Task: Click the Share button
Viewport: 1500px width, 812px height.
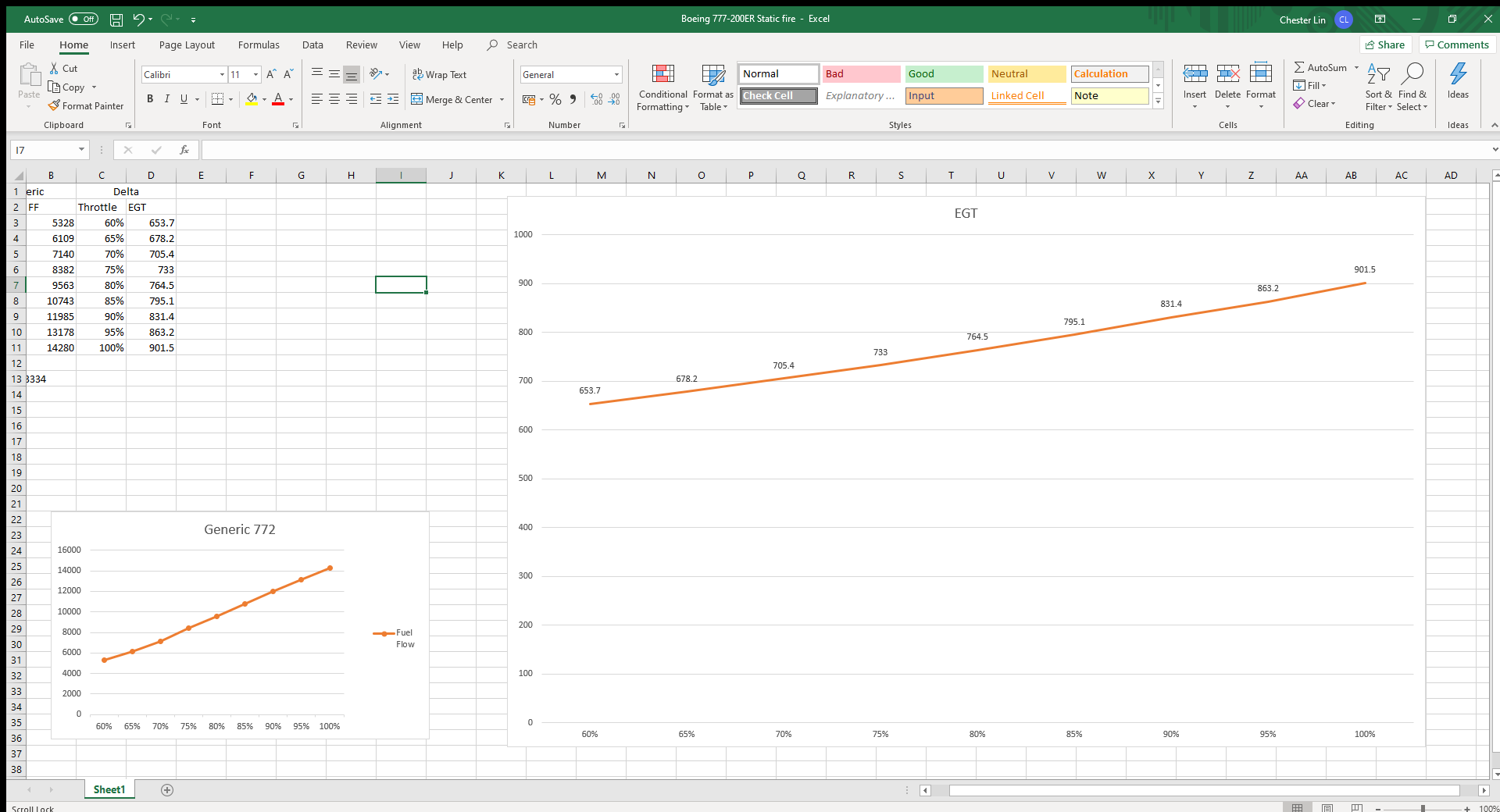Action: pos(1385,45)
